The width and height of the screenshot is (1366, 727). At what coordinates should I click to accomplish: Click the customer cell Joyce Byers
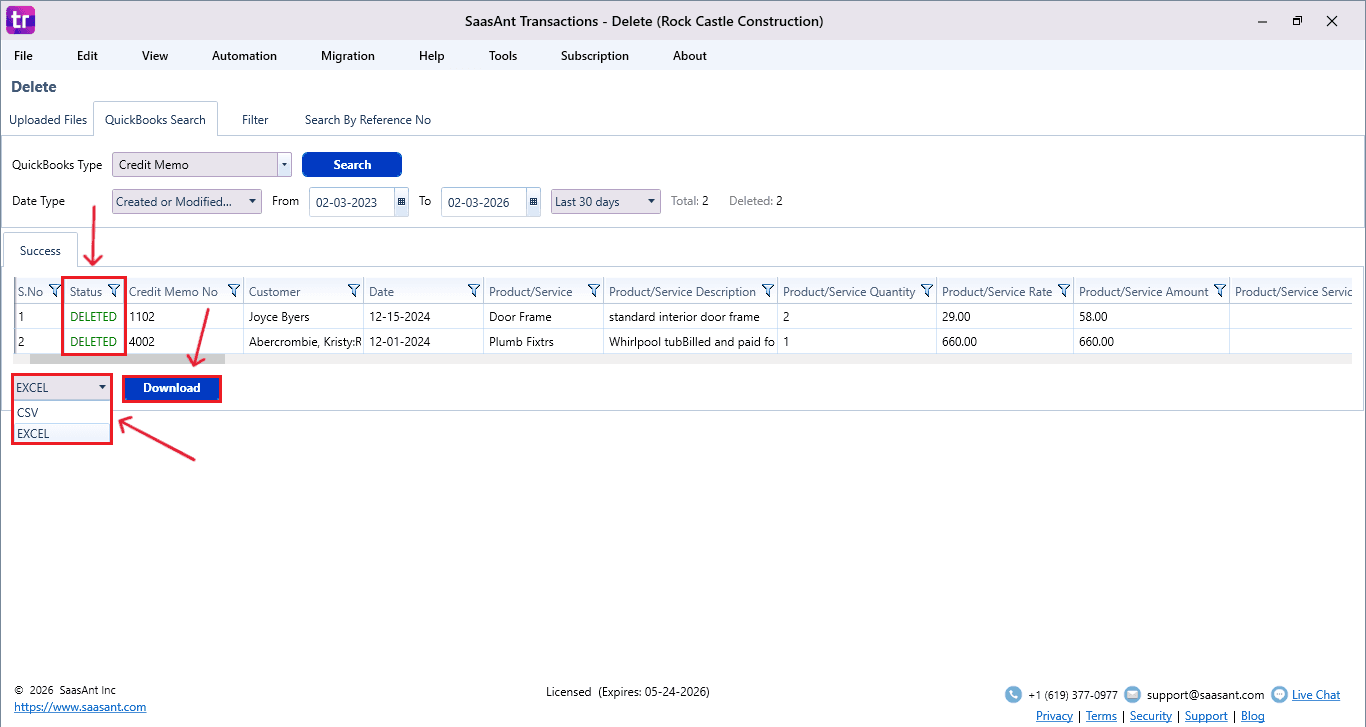[x=304, y=317]
